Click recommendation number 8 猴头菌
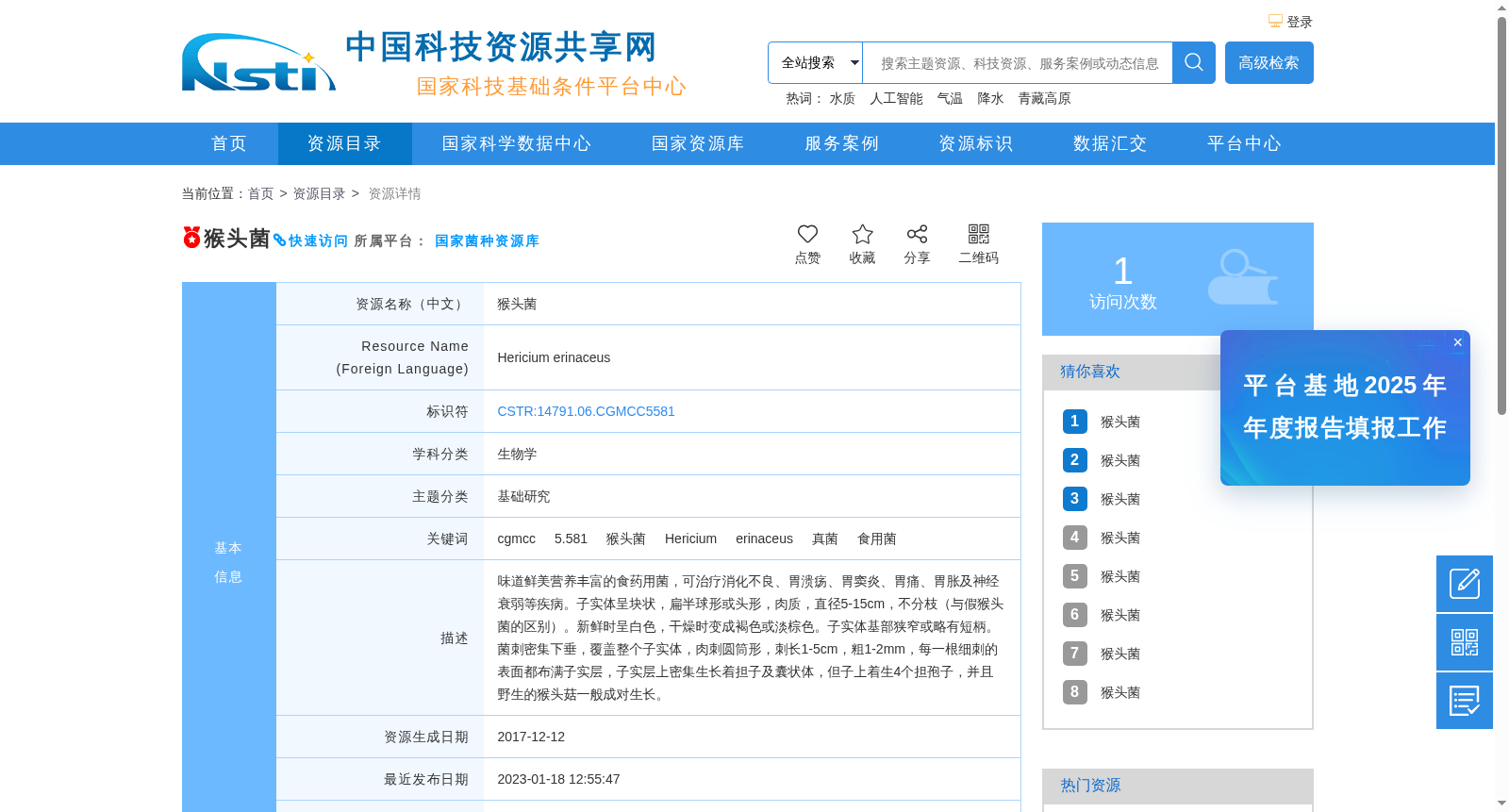Image resolution: width=1509 pixels, height=812 pixels. (1120, 692)
